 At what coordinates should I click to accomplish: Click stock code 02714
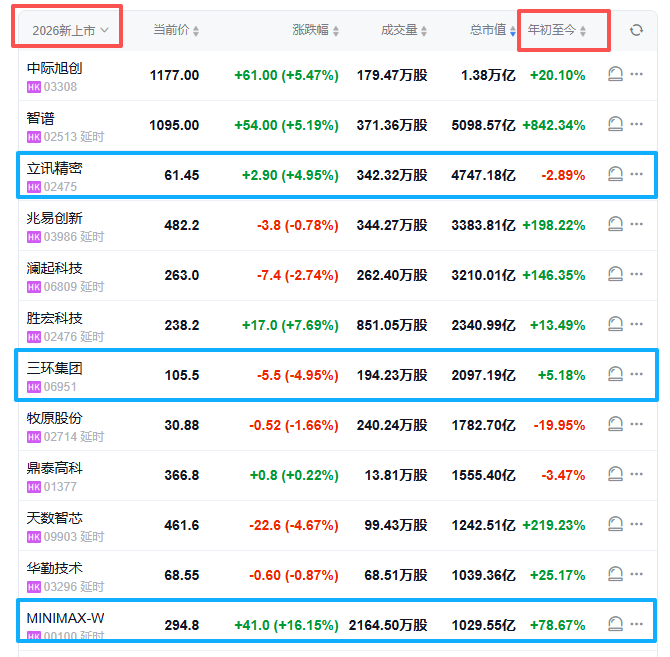(x=60, y=437)
